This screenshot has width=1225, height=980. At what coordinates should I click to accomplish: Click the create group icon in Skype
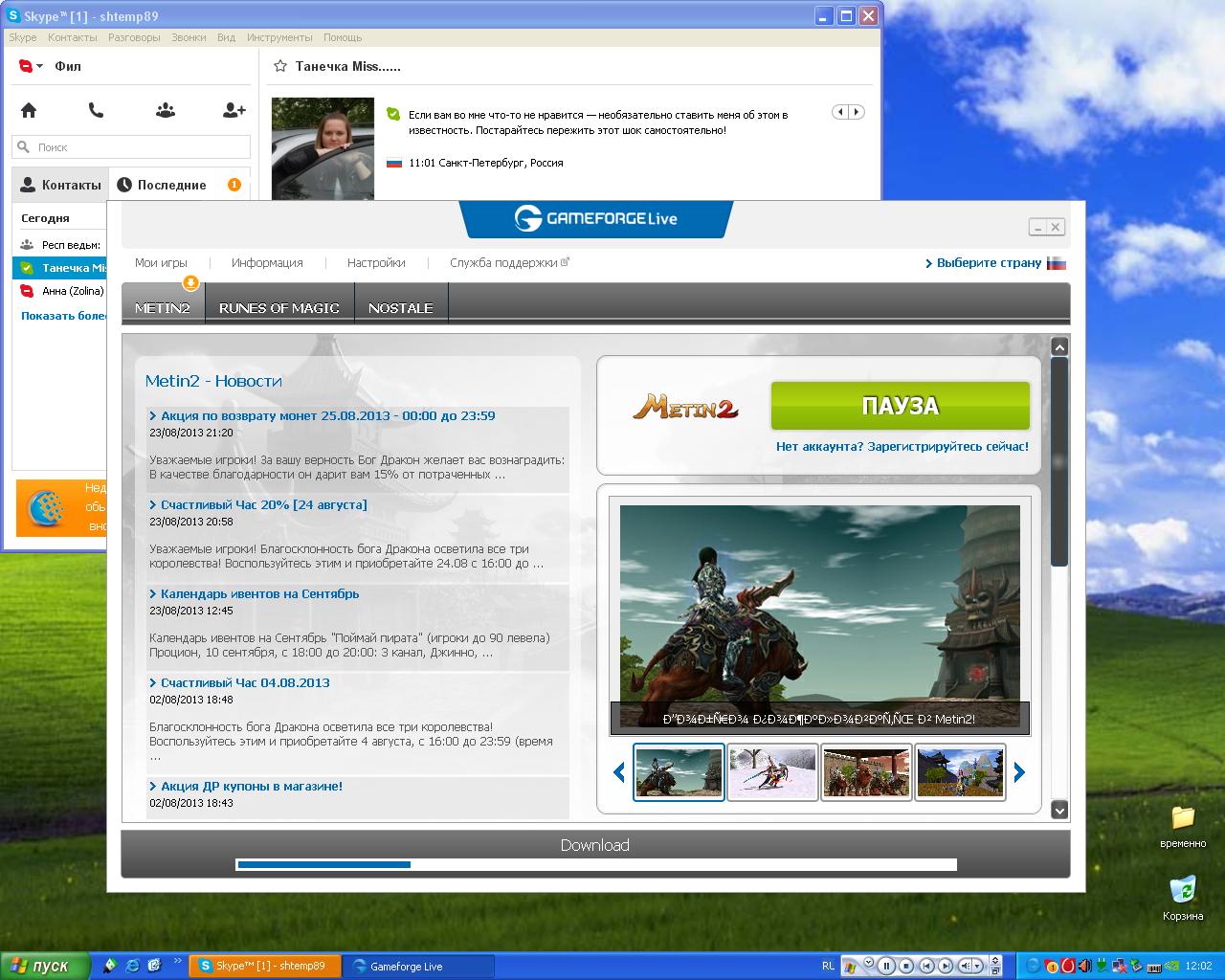tap(166, 110)
